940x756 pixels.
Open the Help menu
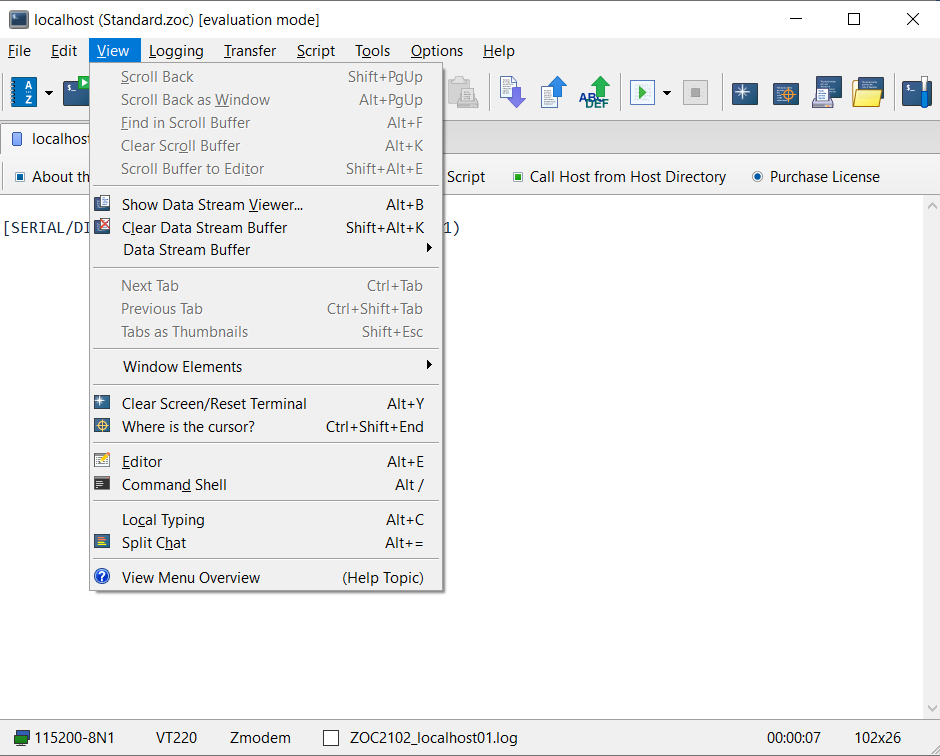pyautogui.click(x=499, y=51)
